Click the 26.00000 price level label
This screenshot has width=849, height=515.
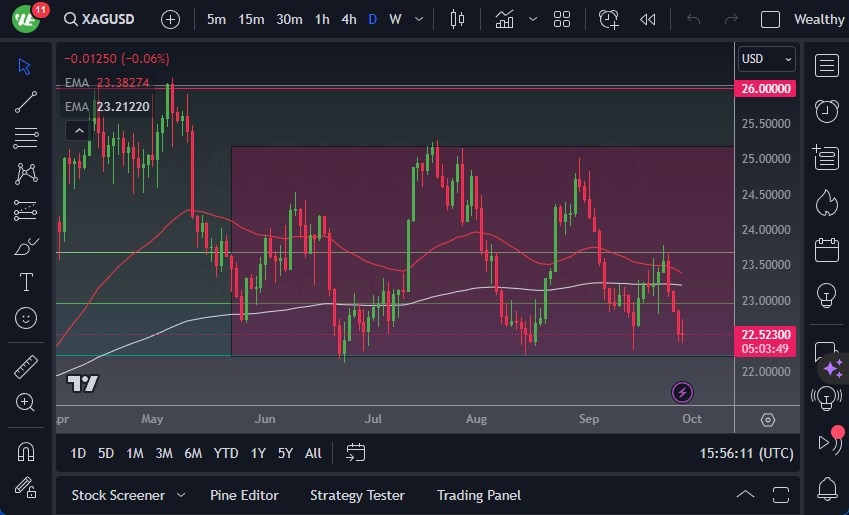(x=766, y=89)
